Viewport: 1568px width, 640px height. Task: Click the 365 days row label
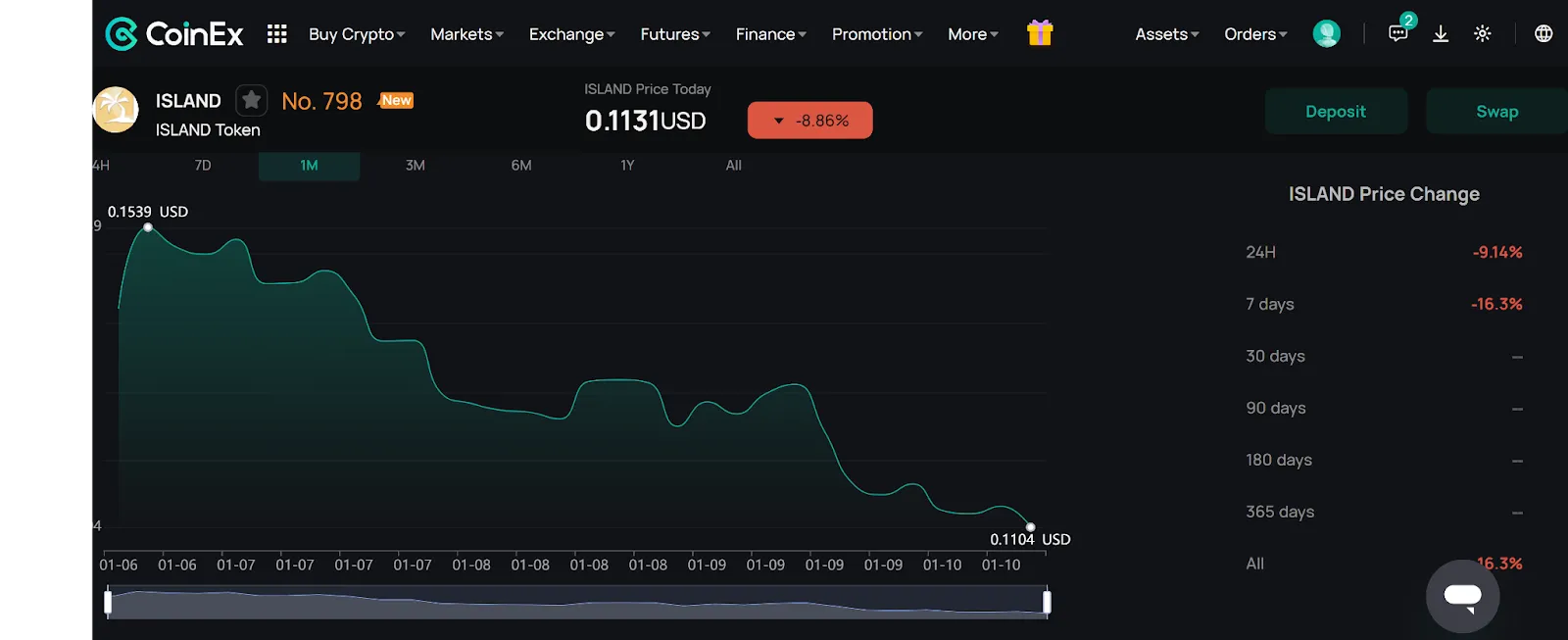1280,512
